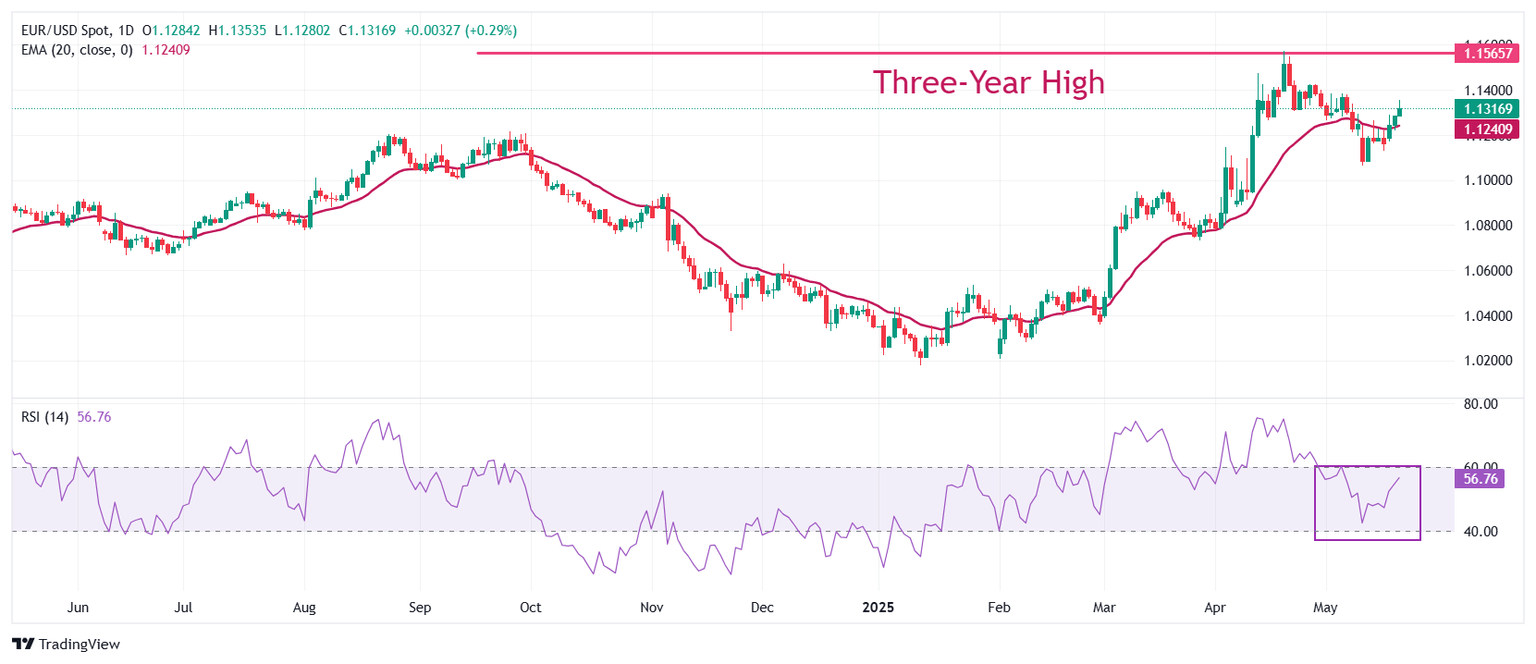Click the 40.00 level on RSI axis
Screen dimensions: 1536x664
point(1477,531)
